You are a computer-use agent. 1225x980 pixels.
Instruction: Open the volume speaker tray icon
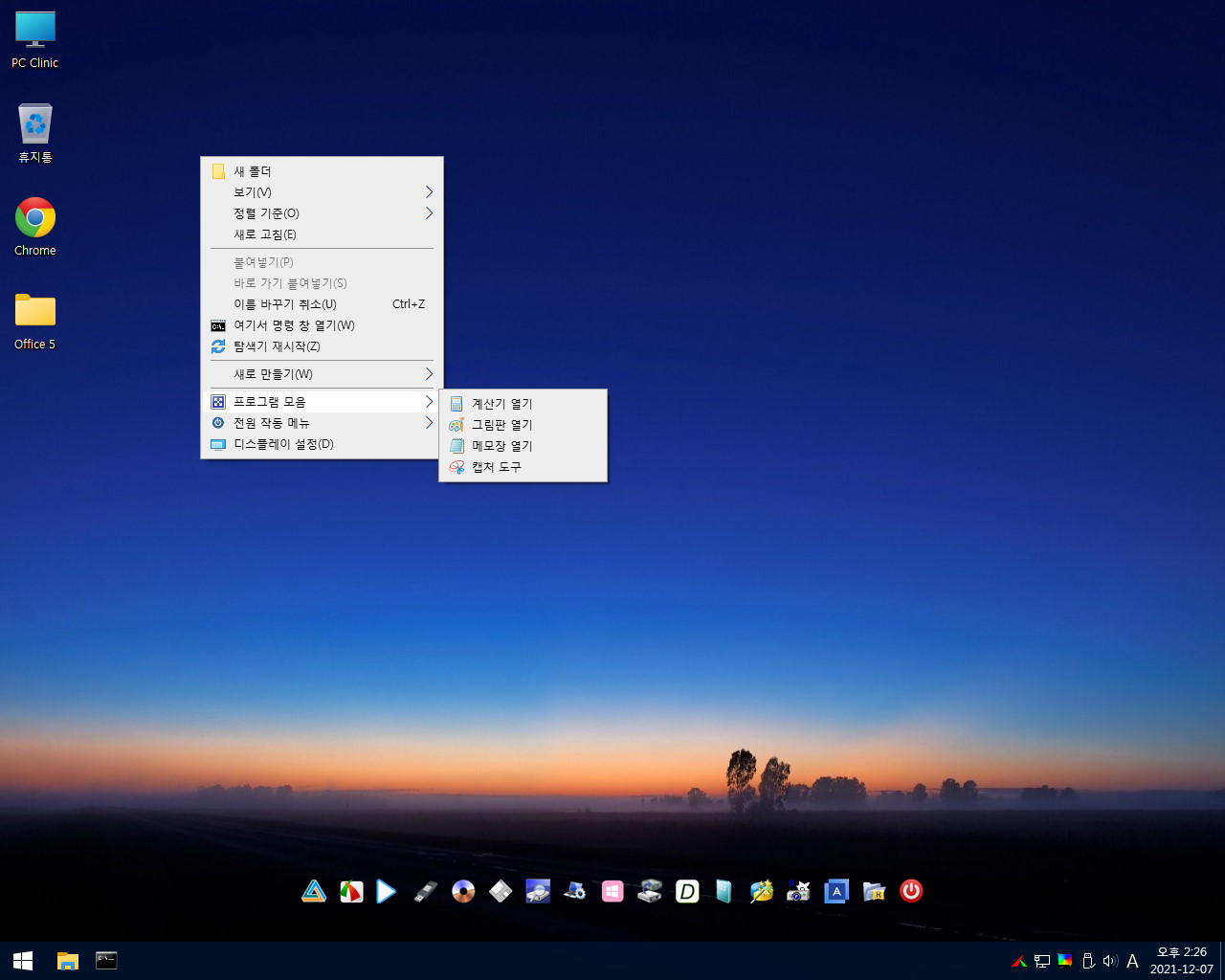point(1110,961)
